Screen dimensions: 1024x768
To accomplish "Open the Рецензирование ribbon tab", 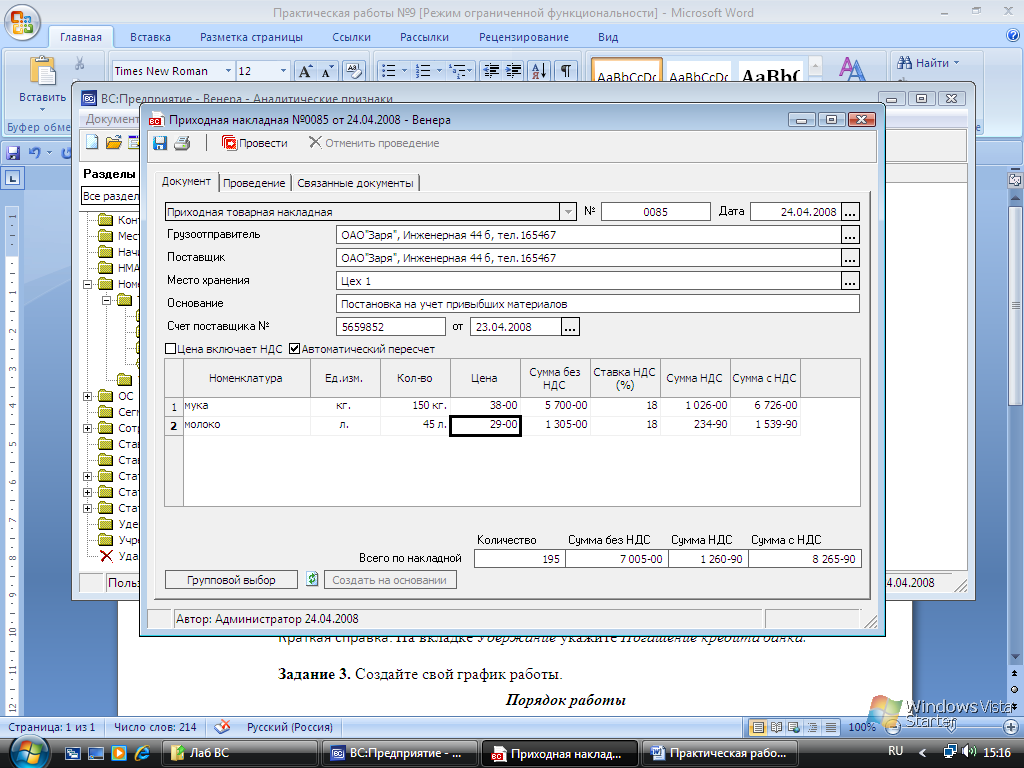I will 524,37.
